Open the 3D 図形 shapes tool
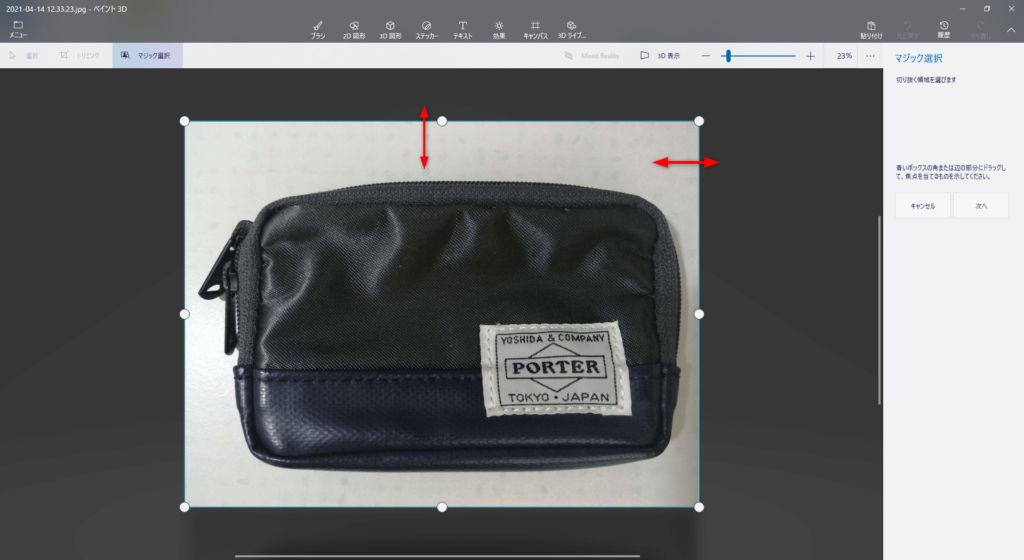The width and height of the screenshot is (1024, 560). (391, 30)
